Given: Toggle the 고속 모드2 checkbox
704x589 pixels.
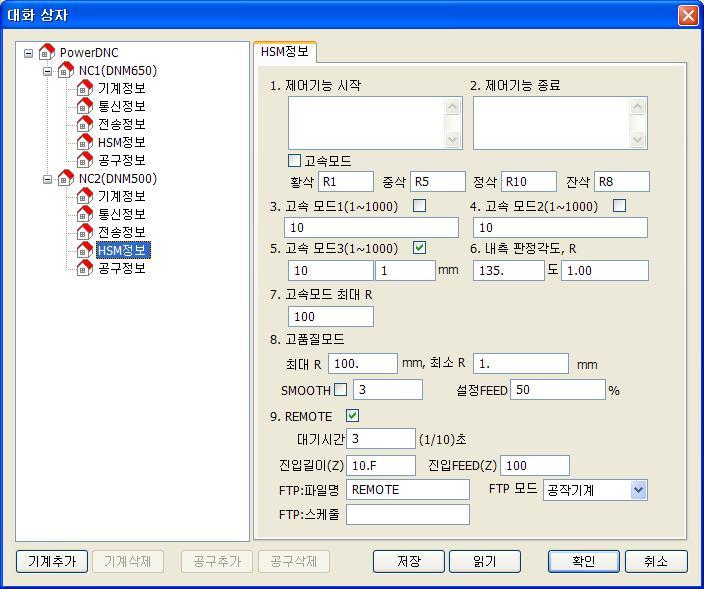Looking at the screenshot, I should [619, 206].
